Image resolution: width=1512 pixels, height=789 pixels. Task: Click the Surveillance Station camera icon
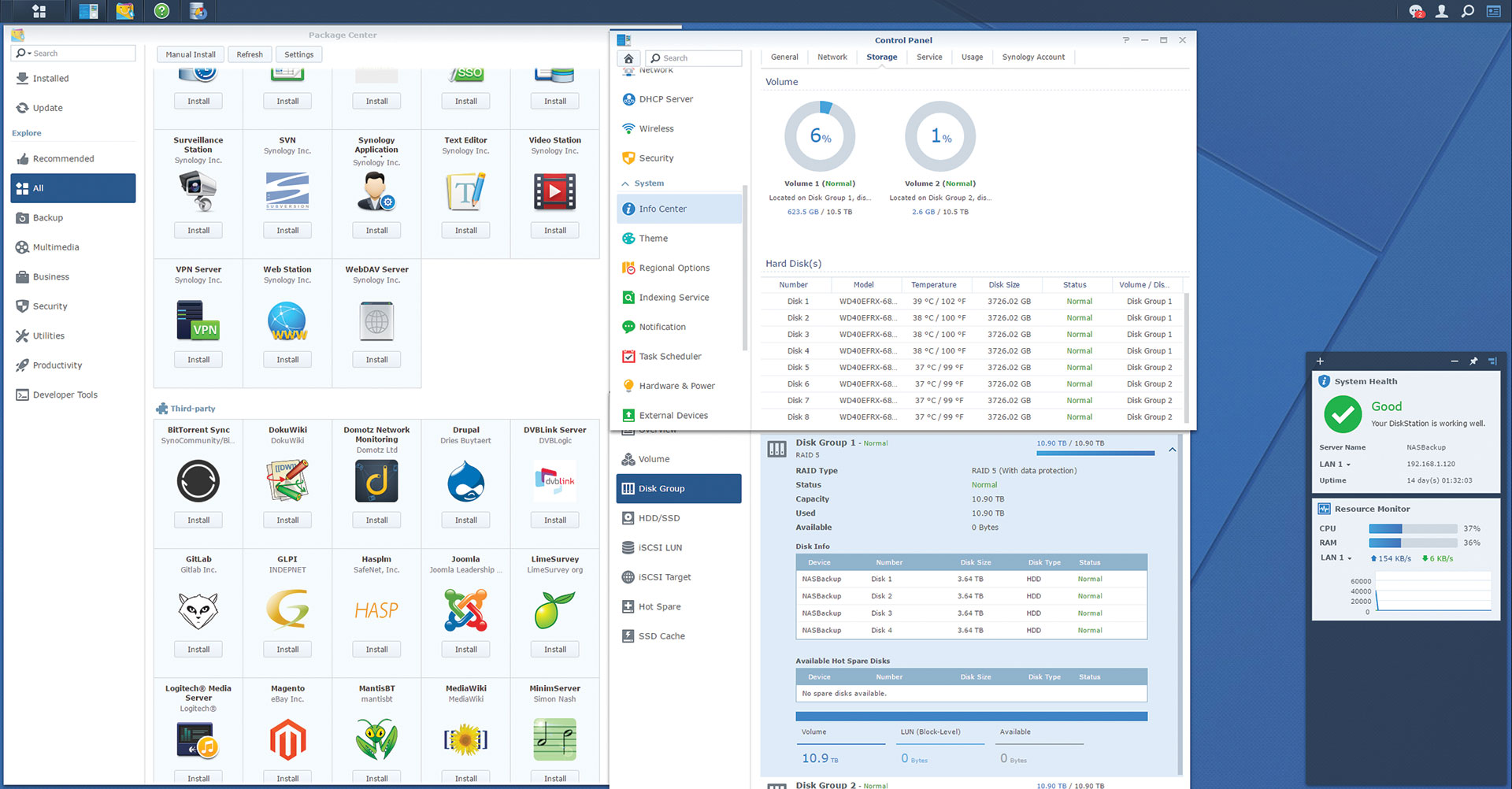[x=198, y=191]
